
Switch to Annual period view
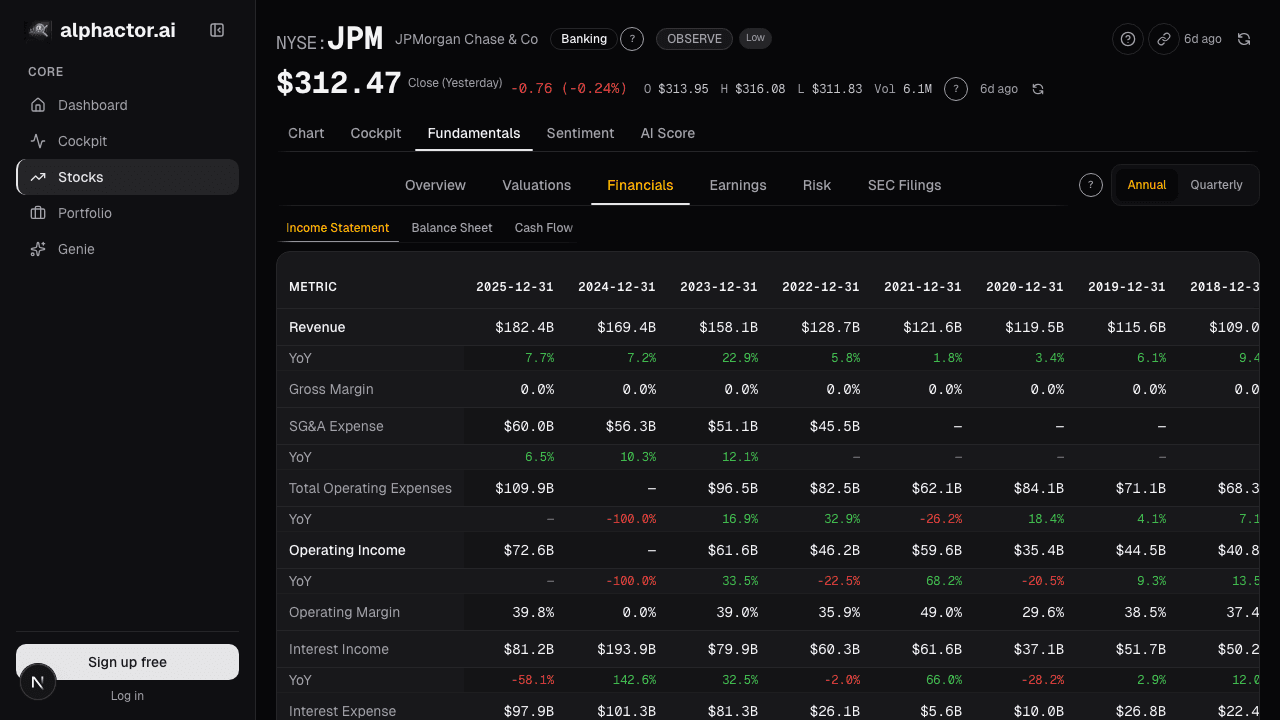[1147, 185]
